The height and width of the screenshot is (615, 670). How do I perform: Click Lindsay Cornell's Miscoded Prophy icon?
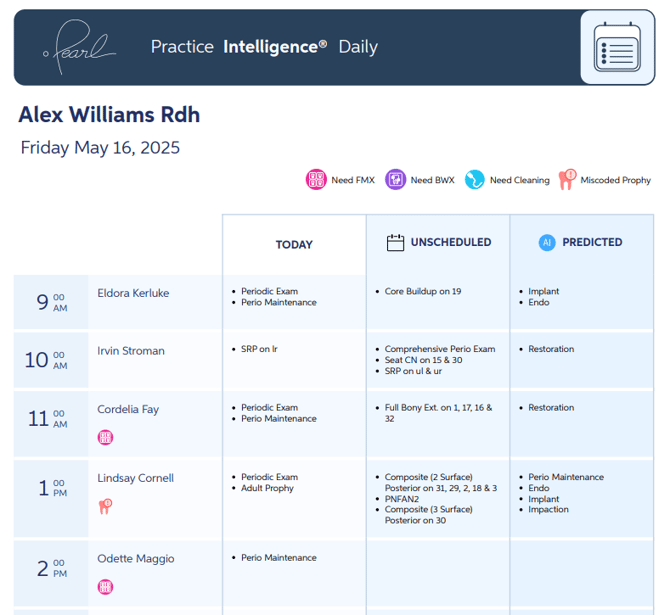(105, 506)
